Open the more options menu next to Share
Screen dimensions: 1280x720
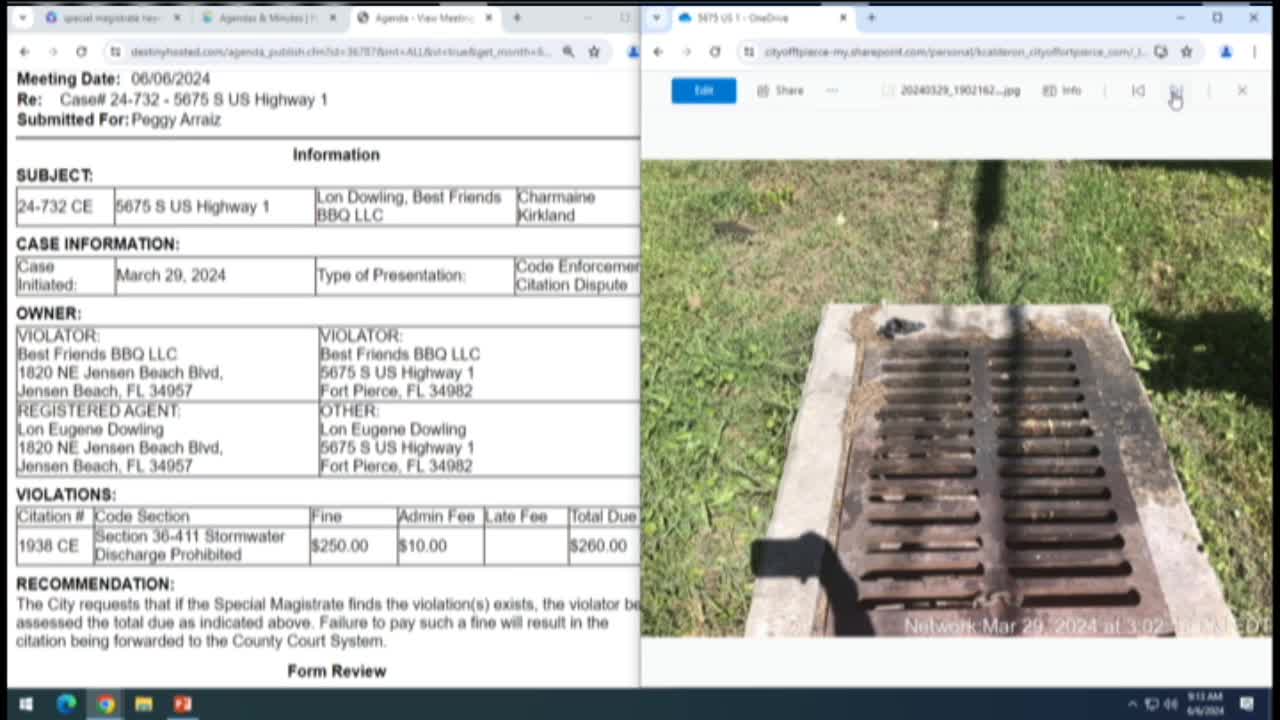(830, 90)
